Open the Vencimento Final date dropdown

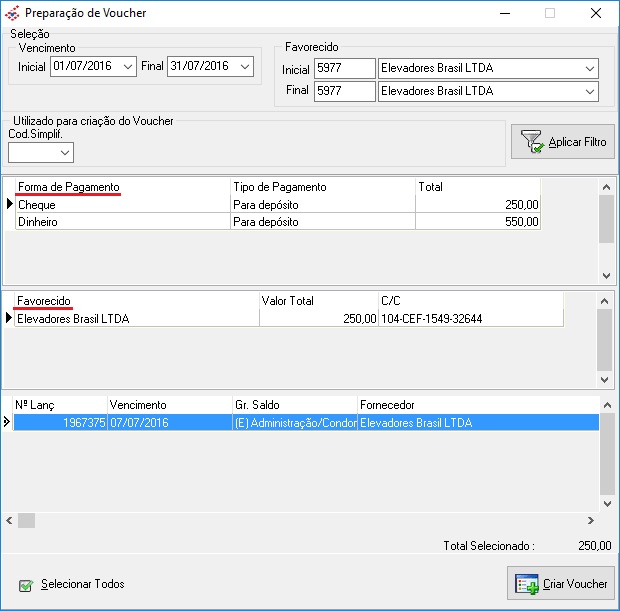point(245,67)
